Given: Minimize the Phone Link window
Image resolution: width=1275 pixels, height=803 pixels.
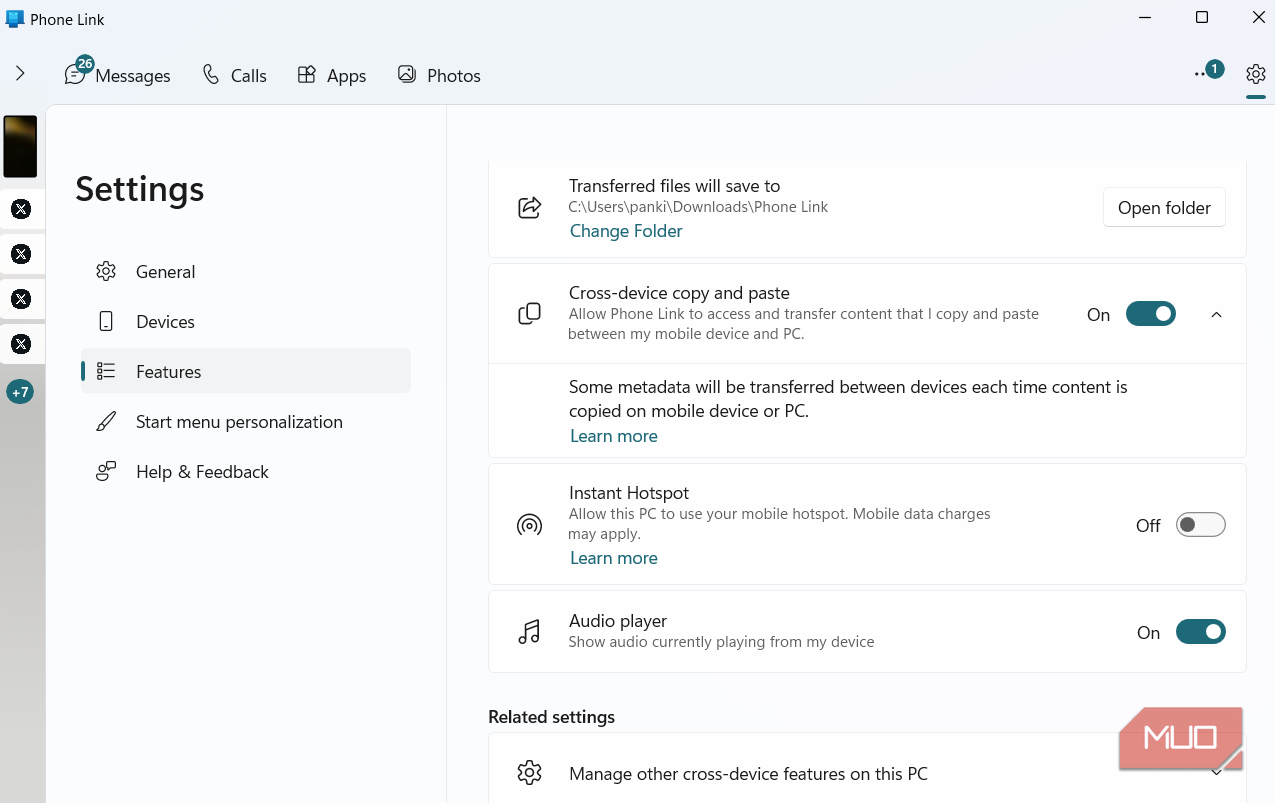Looking at the screenshot, I should pyautogui.click(x=1145, y=18).
